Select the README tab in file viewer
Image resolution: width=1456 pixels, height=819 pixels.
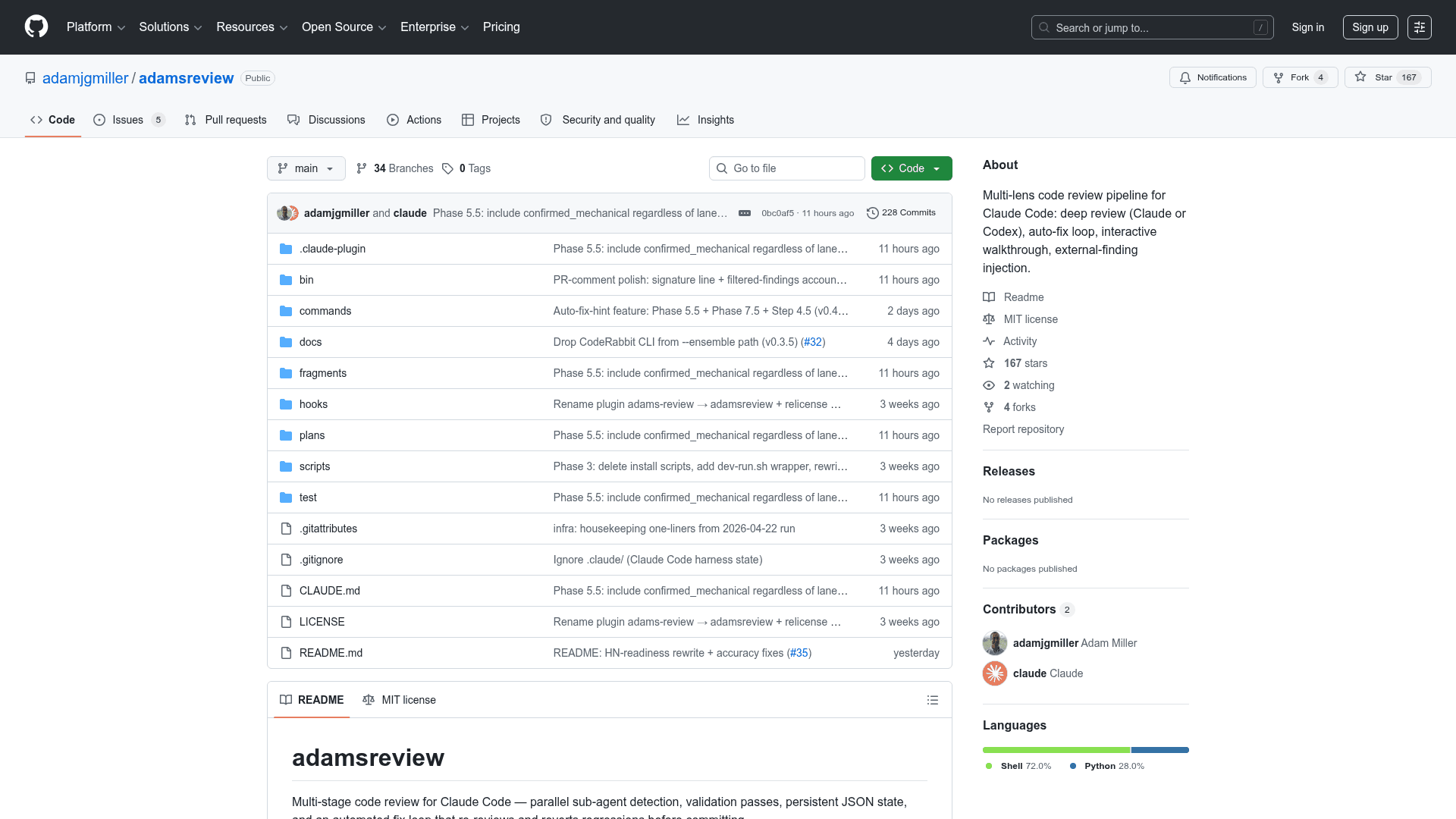pyautogui.click(x=312, y=700)
